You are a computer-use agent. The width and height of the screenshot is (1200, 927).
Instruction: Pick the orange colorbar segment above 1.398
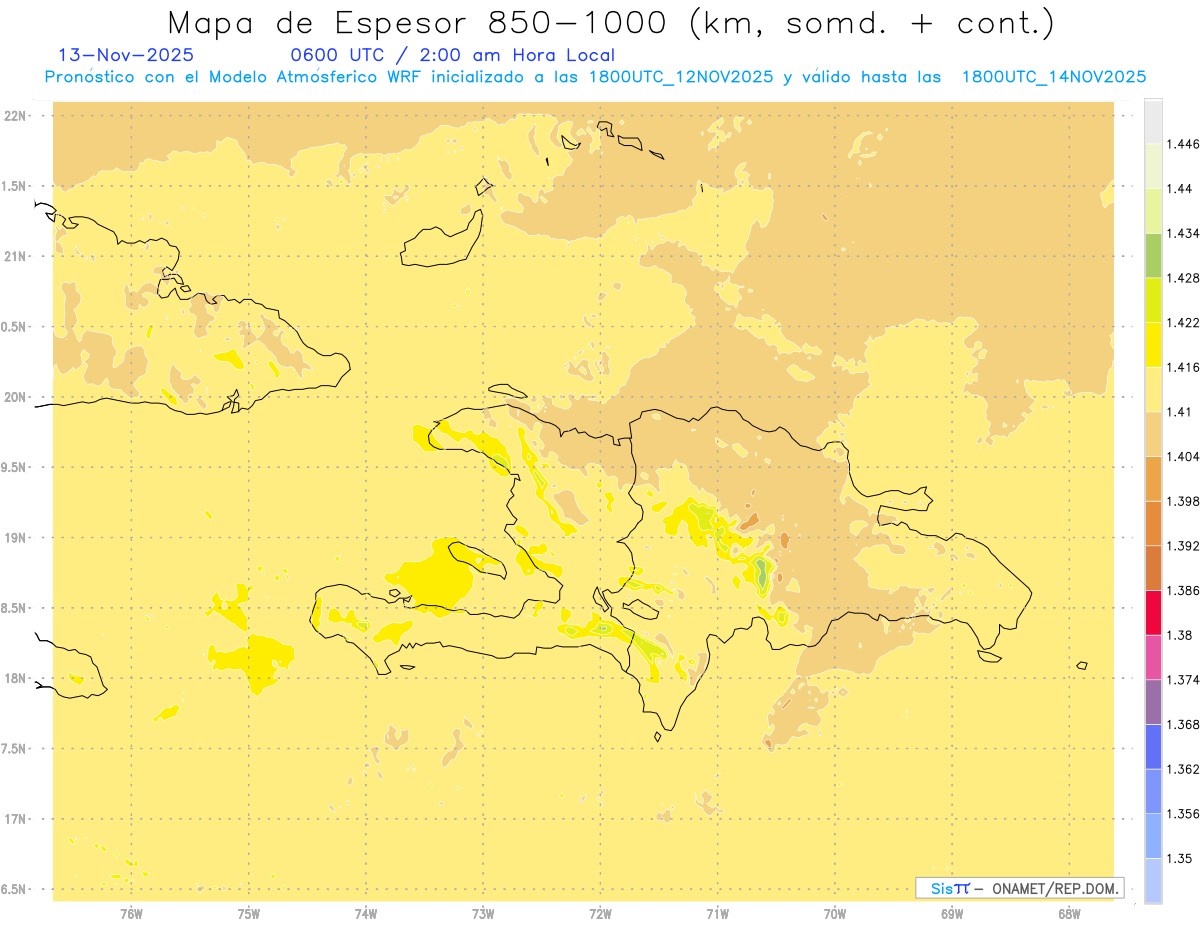1153,478
